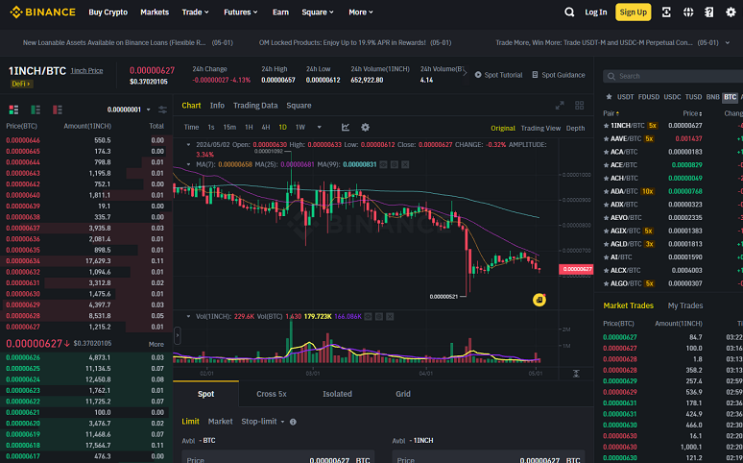The height and width of the screenshot is (463, 743).
Task: Open the search magnifier icon in header
Action: point(569,12)
